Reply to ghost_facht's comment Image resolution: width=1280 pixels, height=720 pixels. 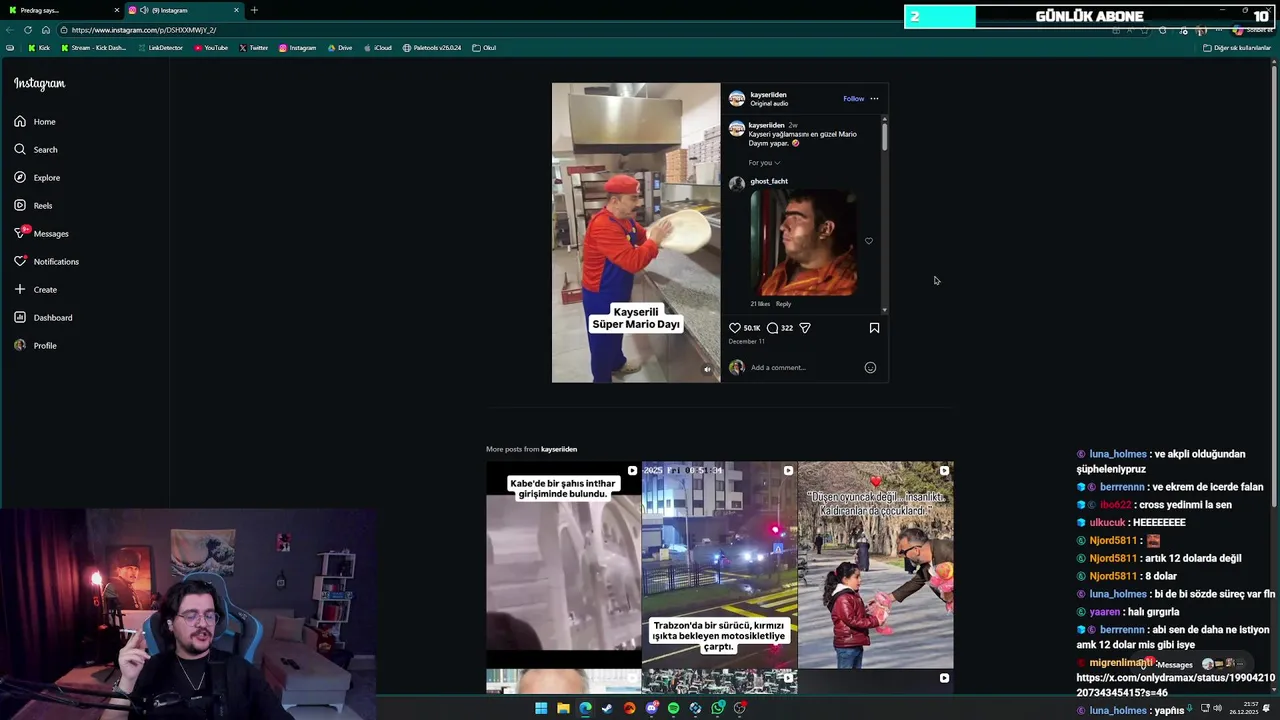coord(783,304)
